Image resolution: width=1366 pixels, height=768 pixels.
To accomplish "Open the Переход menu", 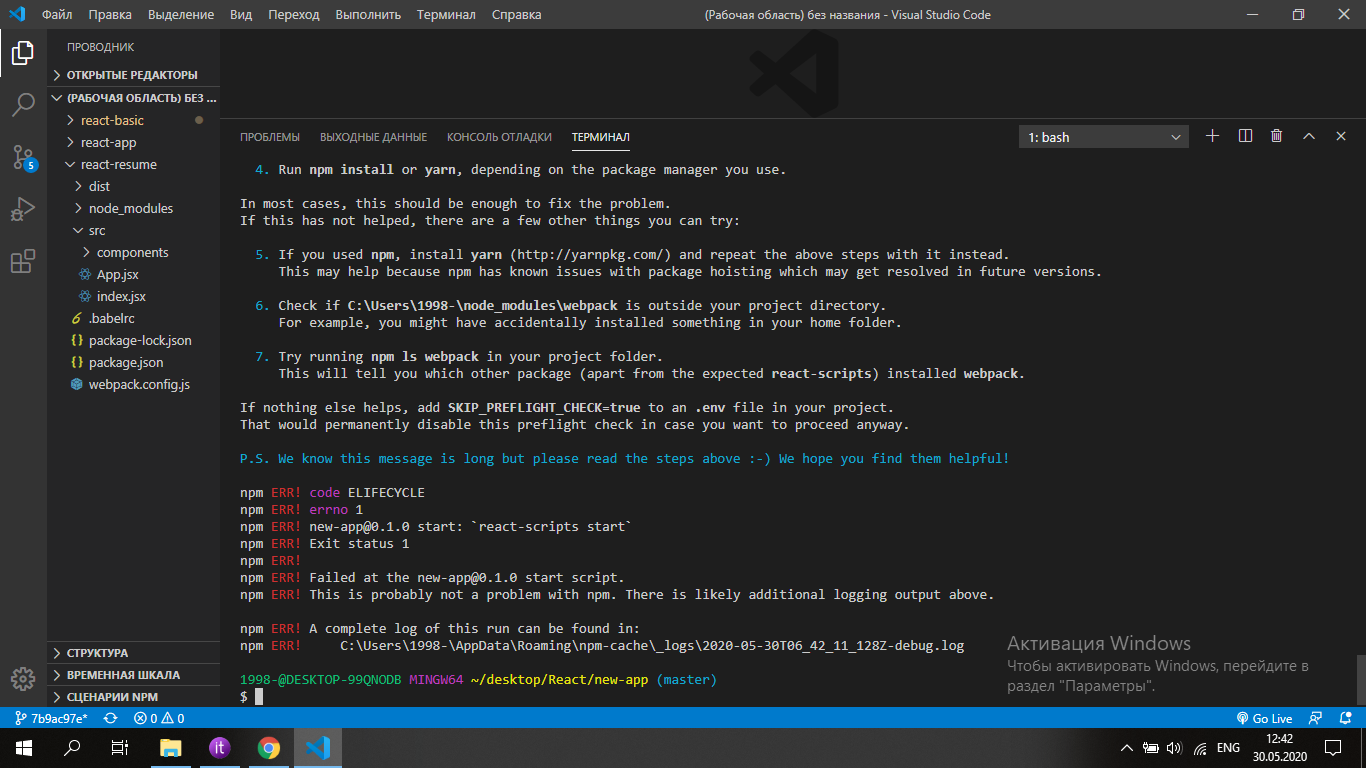I will (x=294, y=14).
